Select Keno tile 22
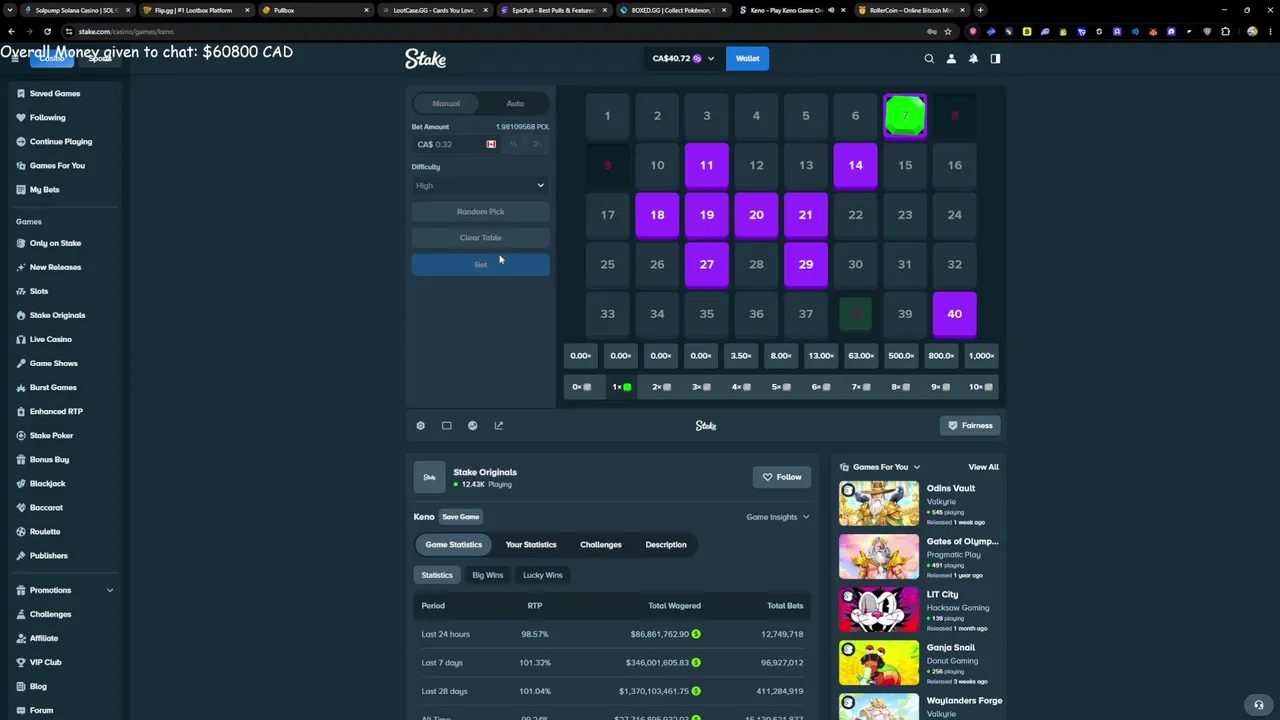The height and width of the screenshot is (720, 1280). (856, 215)
